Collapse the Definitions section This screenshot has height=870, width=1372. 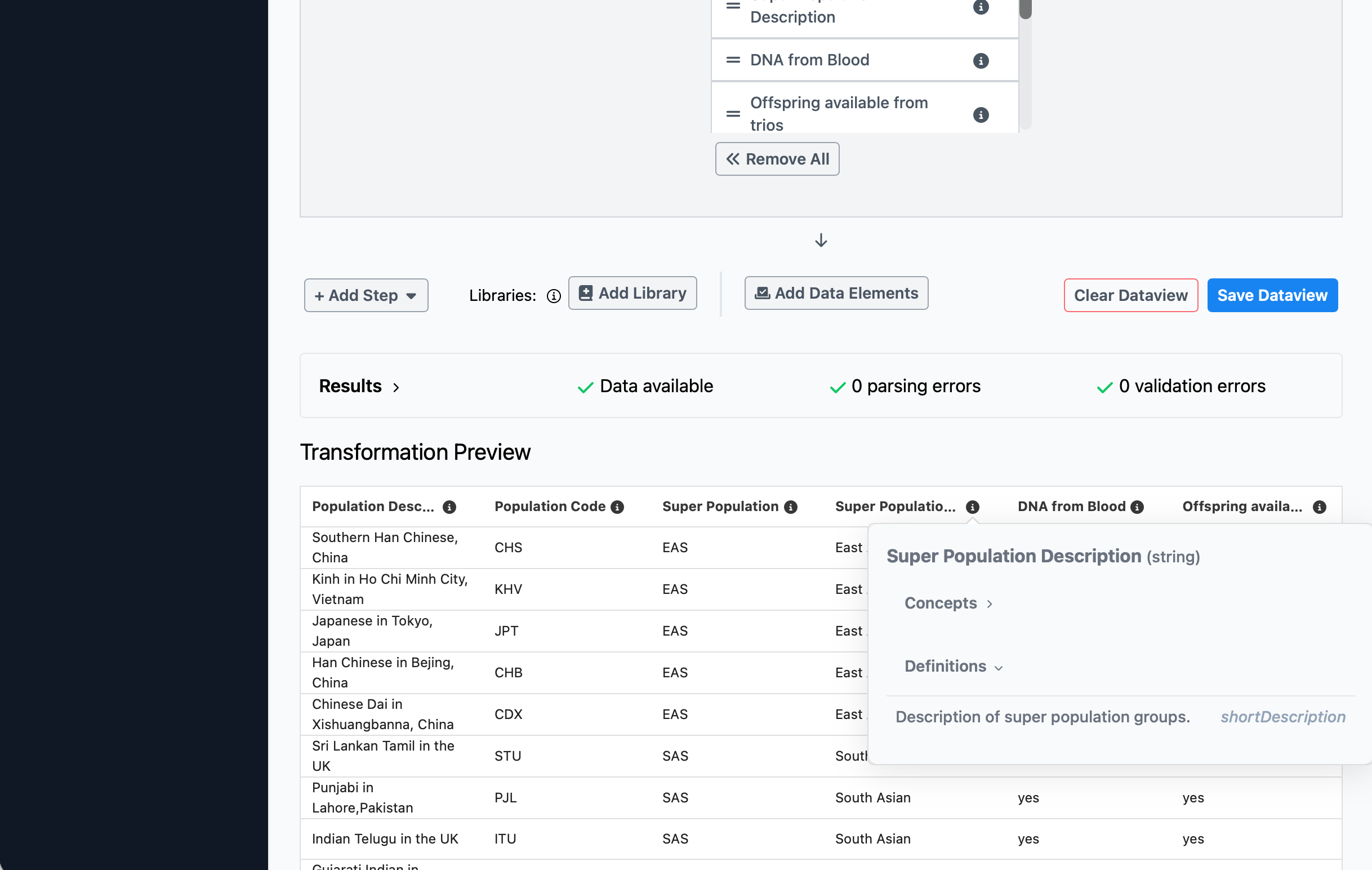point(953,666)
